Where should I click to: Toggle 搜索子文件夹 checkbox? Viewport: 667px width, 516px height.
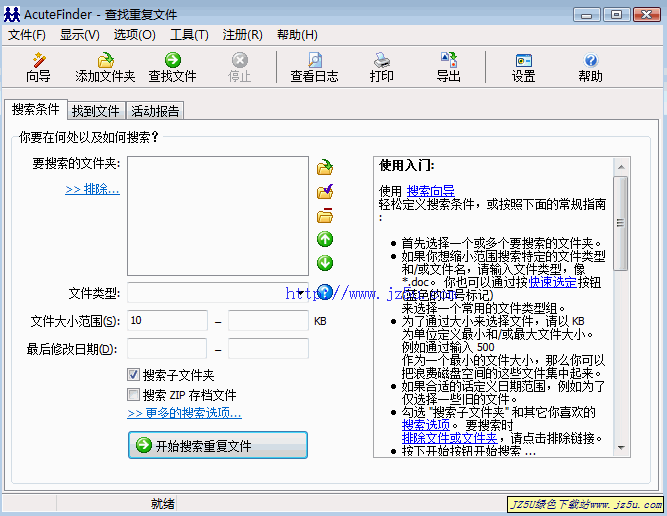coord(133,375)
